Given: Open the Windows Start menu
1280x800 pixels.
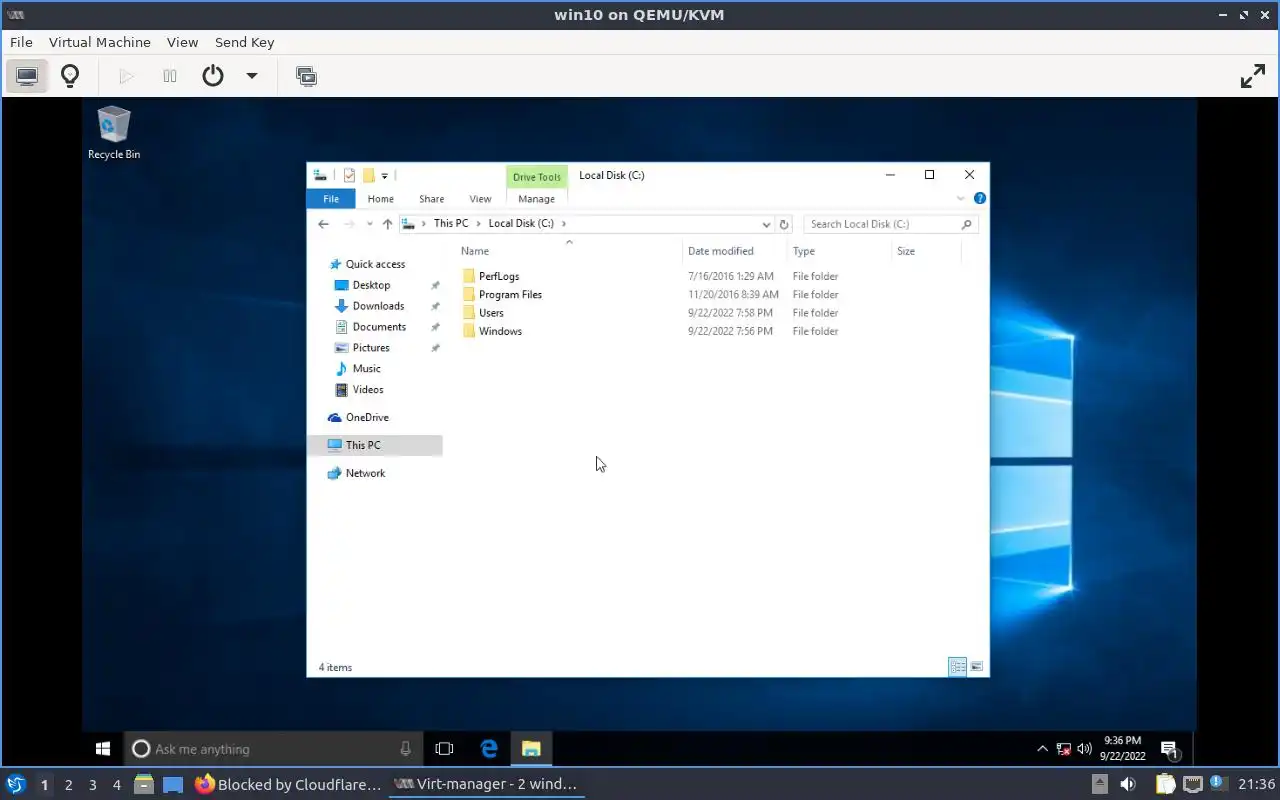Looking at the screenshot, I should coord(103,748).
